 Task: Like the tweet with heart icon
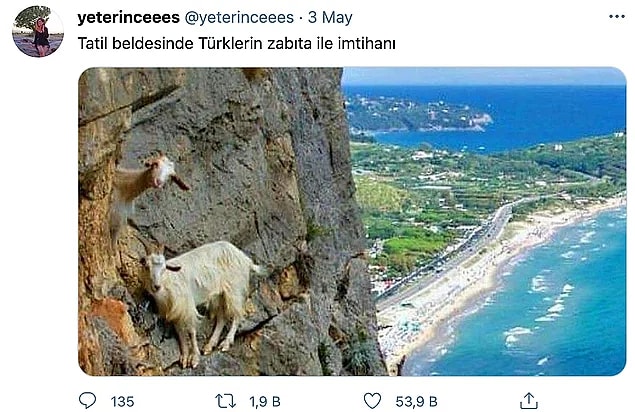[372, 401]
